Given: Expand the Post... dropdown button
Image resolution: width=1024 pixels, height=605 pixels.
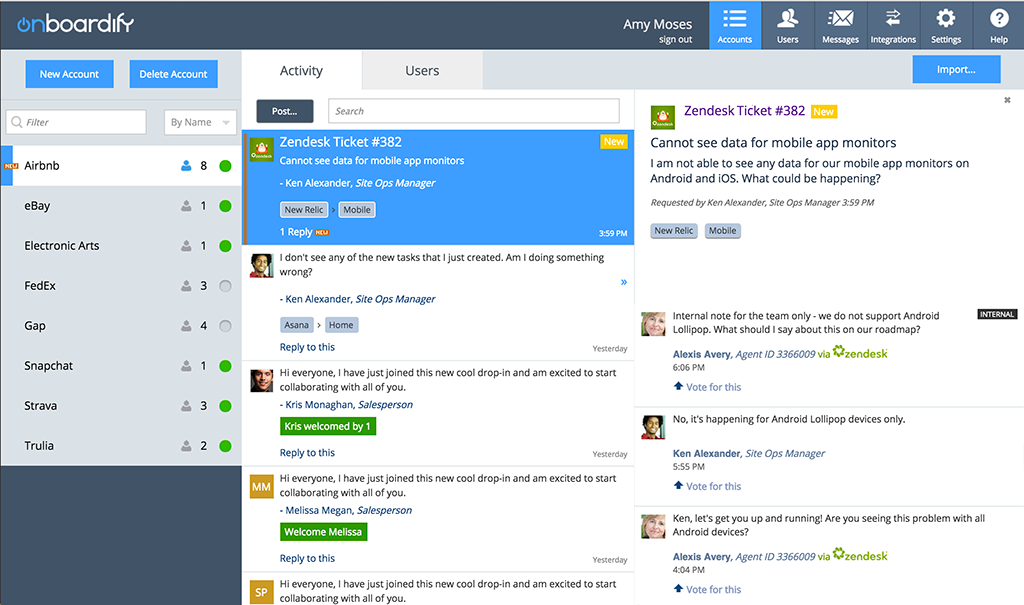Looking at the screenshot, I should 284,111.
